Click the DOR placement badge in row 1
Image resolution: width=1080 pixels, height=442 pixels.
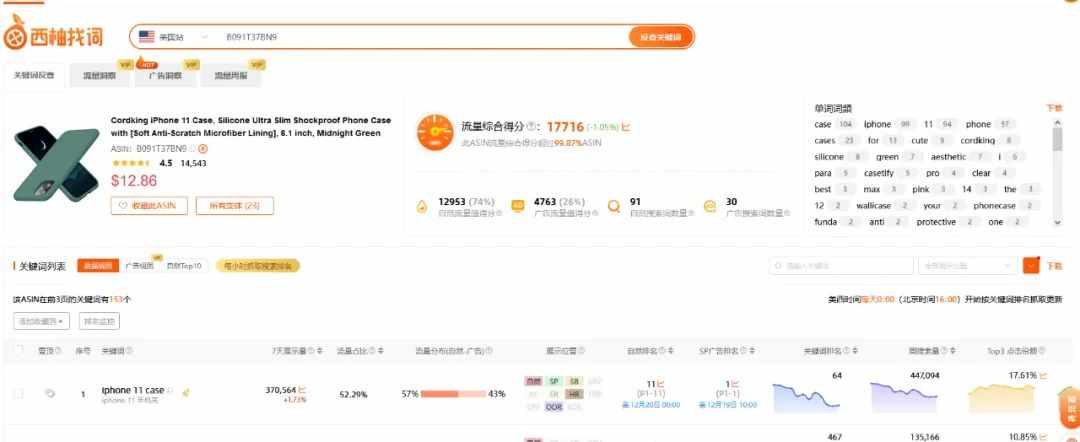554,407
